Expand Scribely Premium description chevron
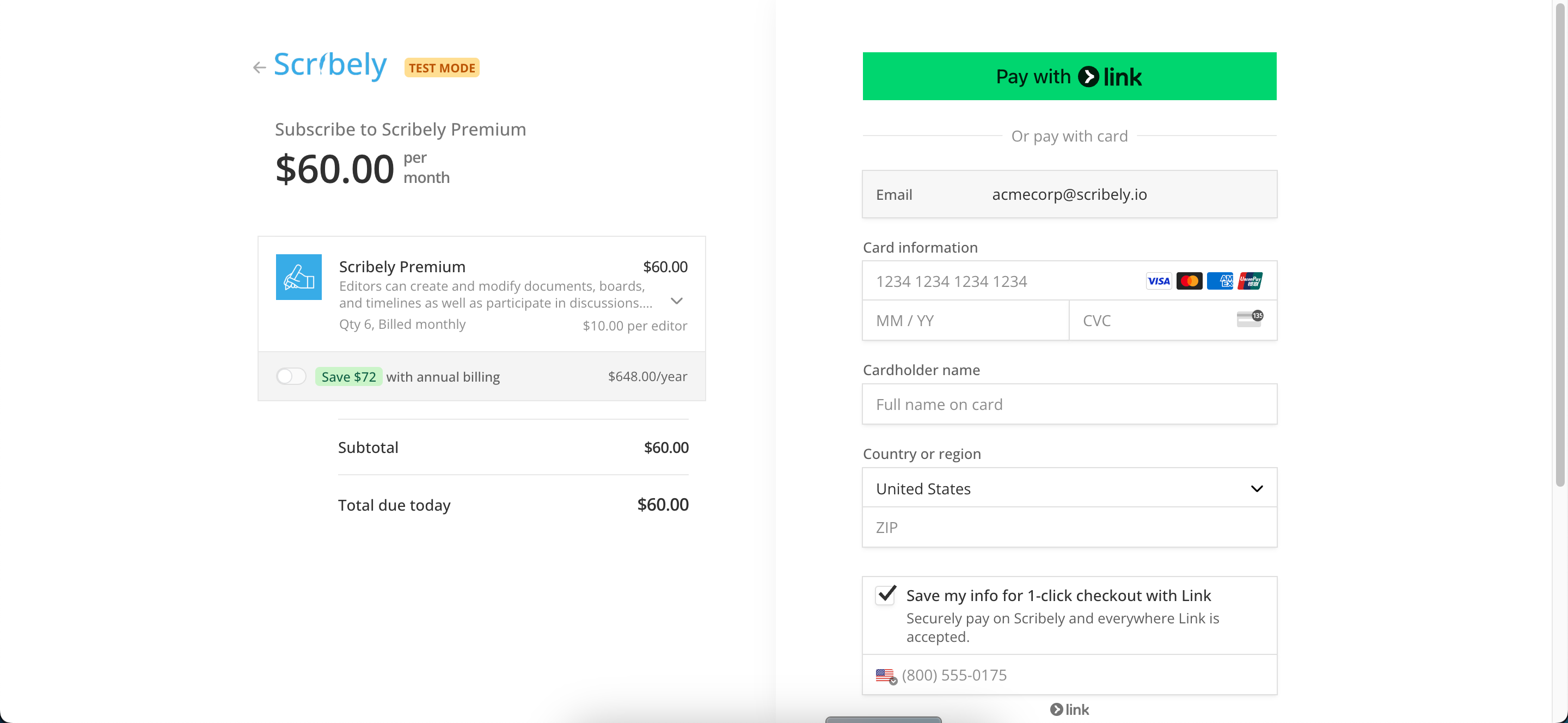The width and height of the screenshot is (1568, 723). click(676, 301)
